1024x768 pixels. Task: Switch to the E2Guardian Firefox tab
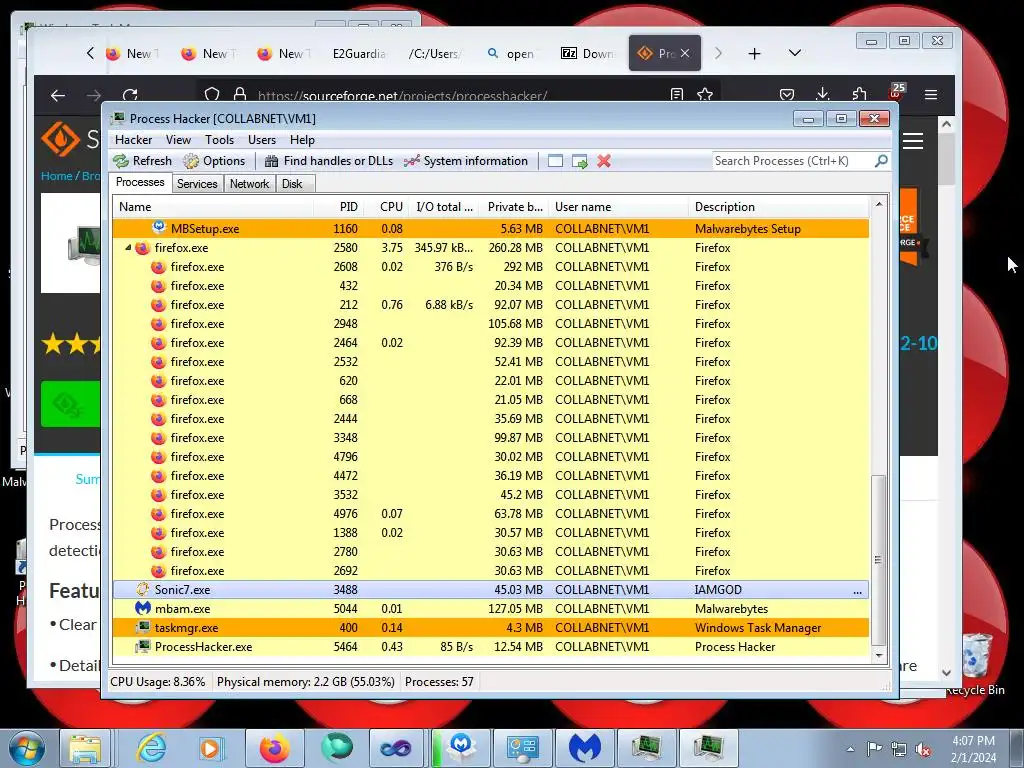(359, 54)
